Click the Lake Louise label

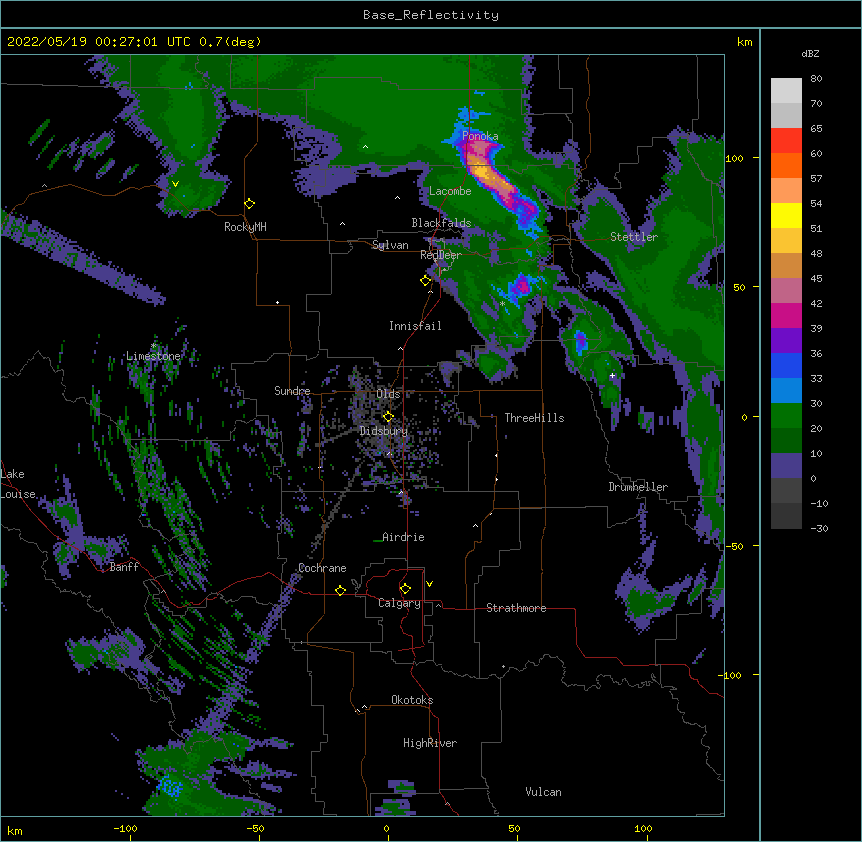tap(18, 484)
